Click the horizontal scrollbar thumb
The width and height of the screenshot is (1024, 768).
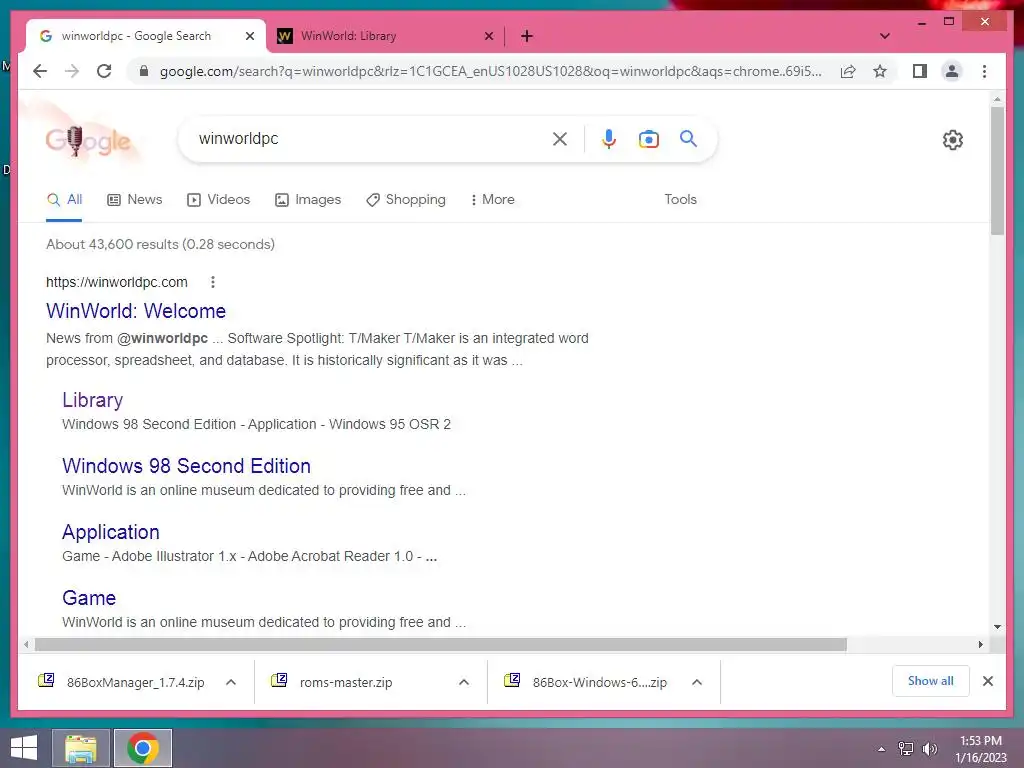pyautogui.click(x=441, y=645)
